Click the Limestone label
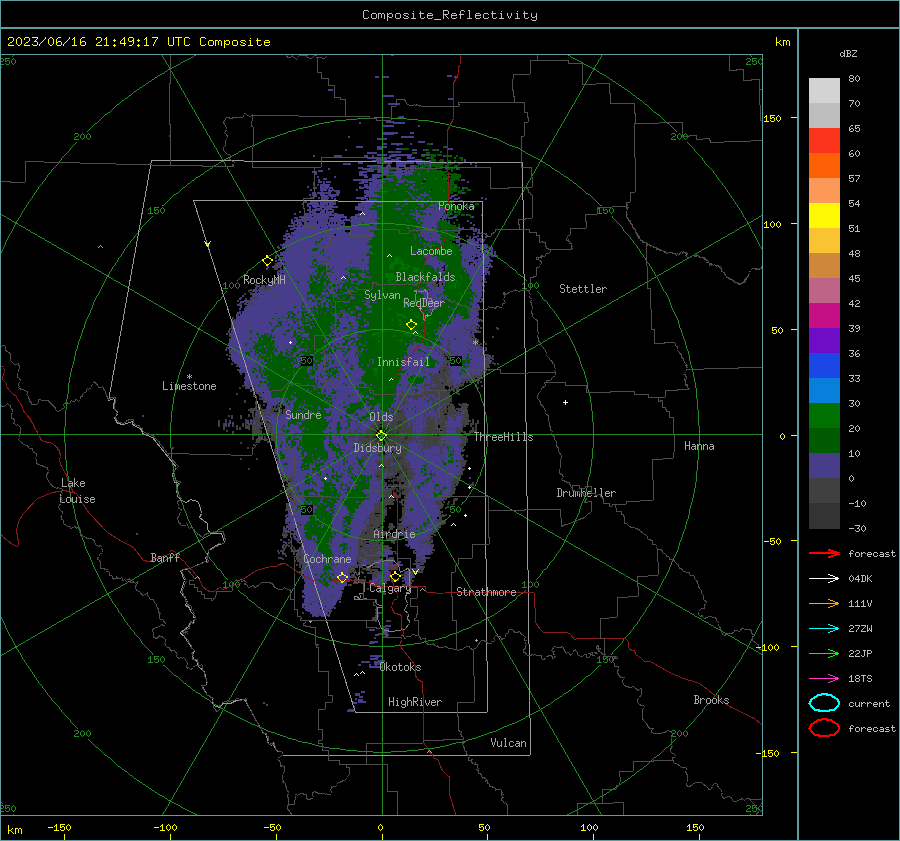 189,386
